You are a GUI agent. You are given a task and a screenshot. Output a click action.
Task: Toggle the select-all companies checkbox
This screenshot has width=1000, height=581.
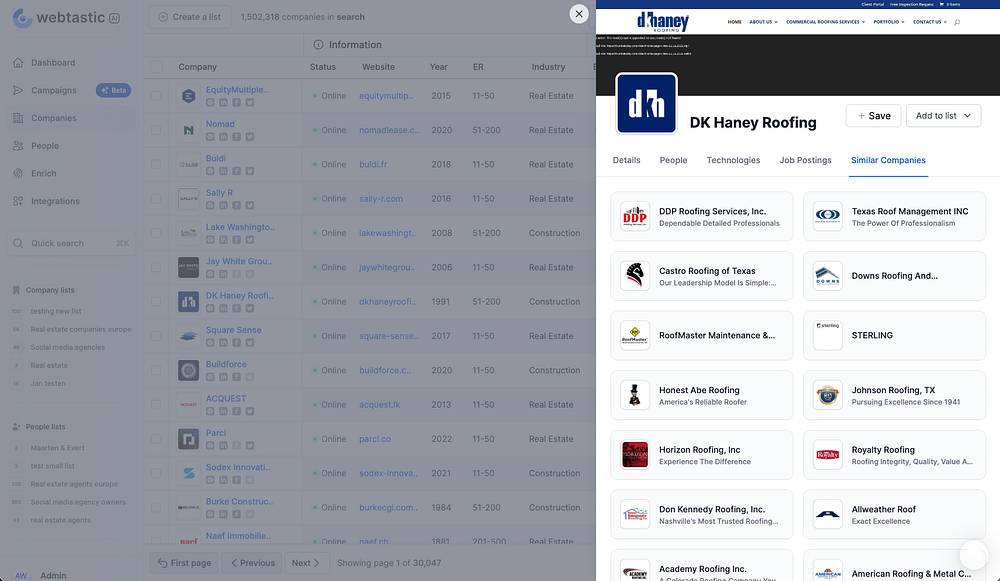[156, 66]
